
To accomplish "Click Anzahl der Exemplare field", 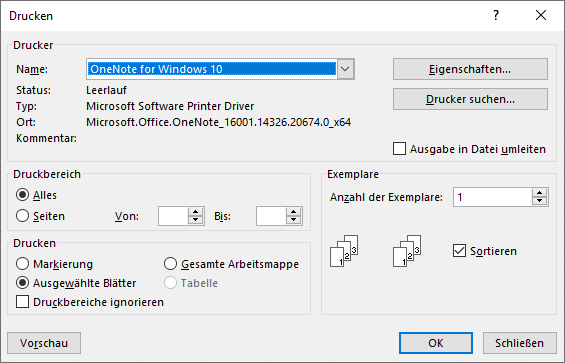I will 492,197.
